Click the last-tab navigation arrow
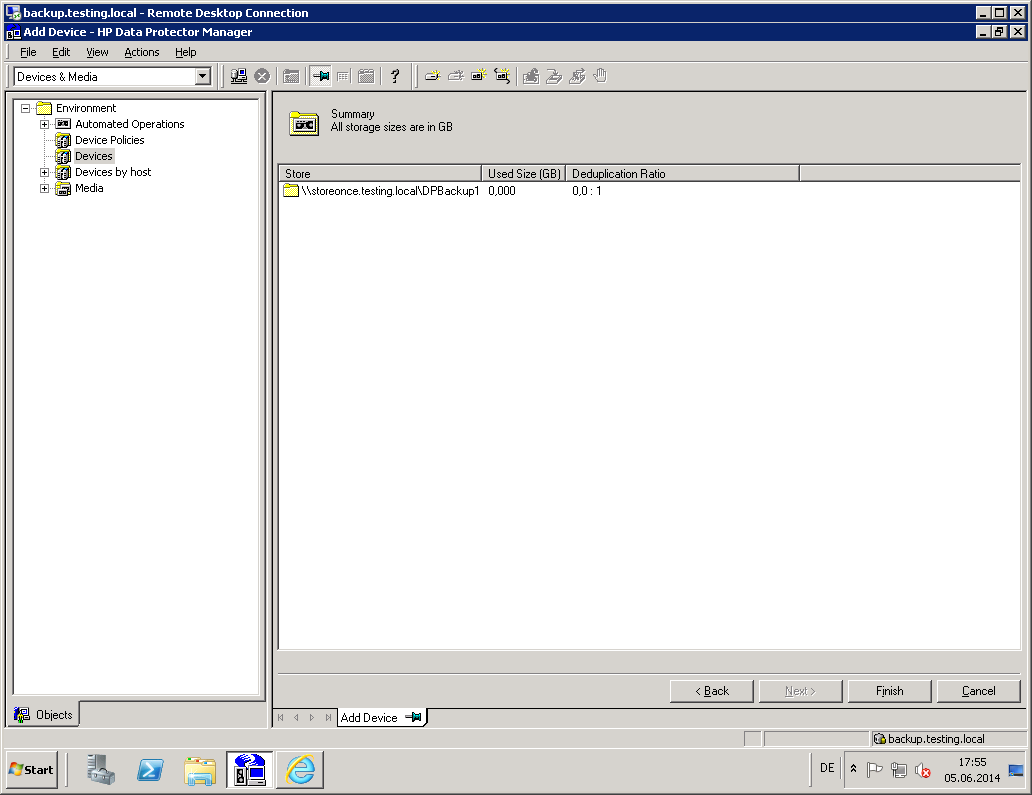 pyautogui.click(x=328, y=717)
